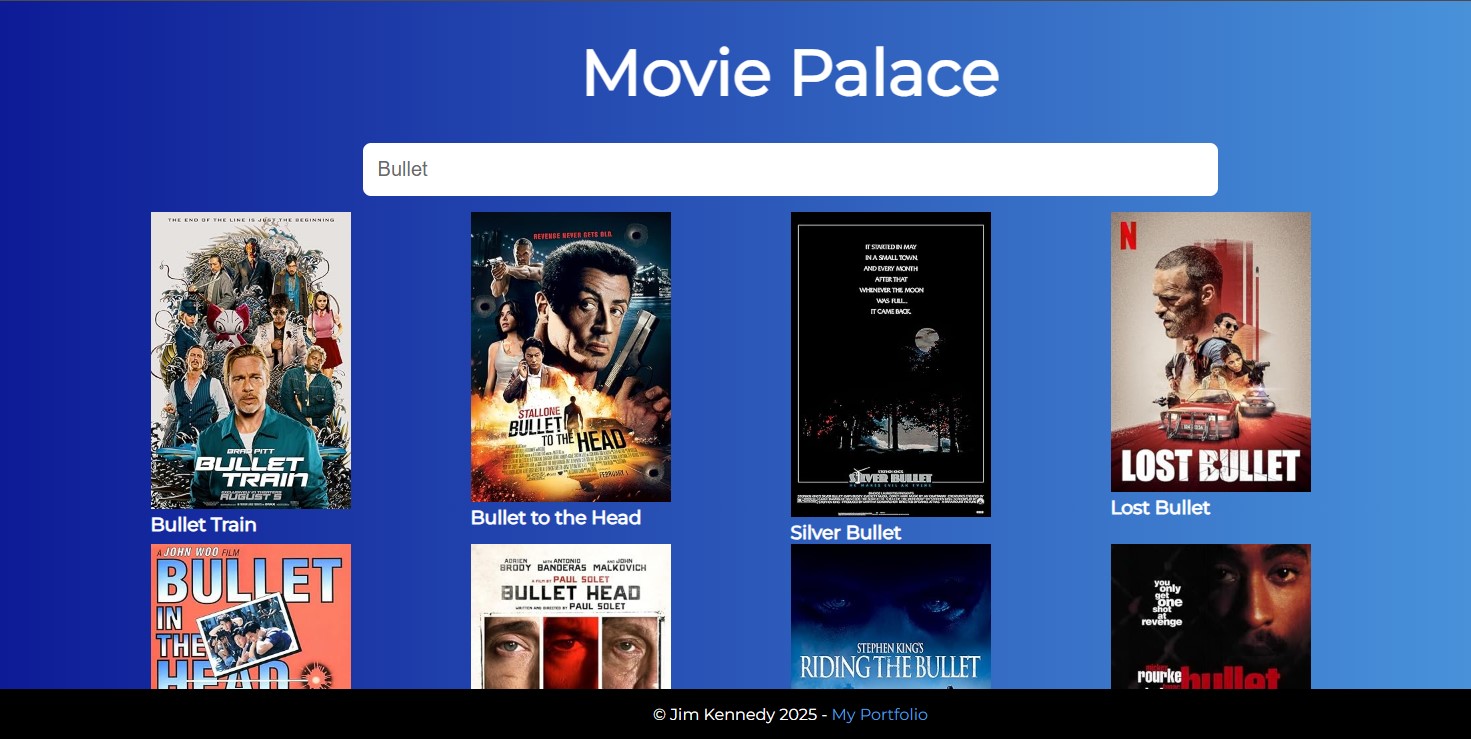Click the "© Jim Kennedy 2025" footer text
The width and height of the screenshot is (1471, 739).
(x=734, y=715)
